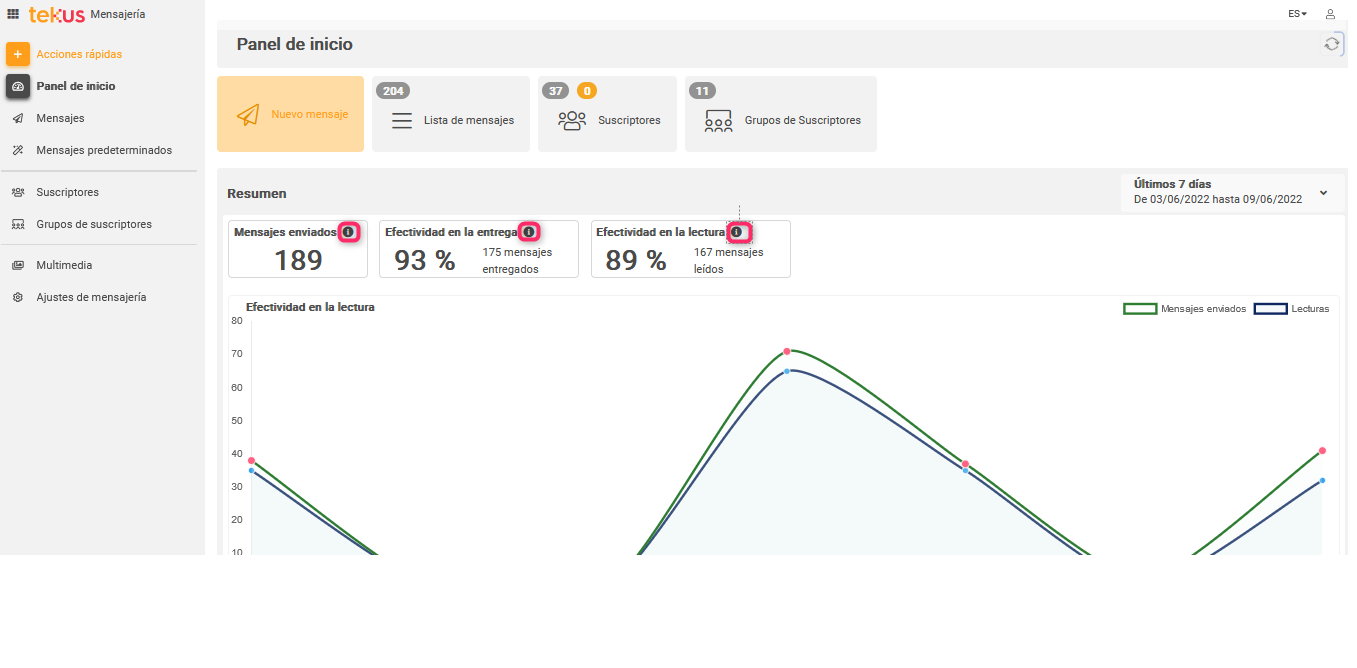Screen dimensions: 1357x668
Task: Click the Ajustes de mensajería gear icon
Action: click(18, 298)
